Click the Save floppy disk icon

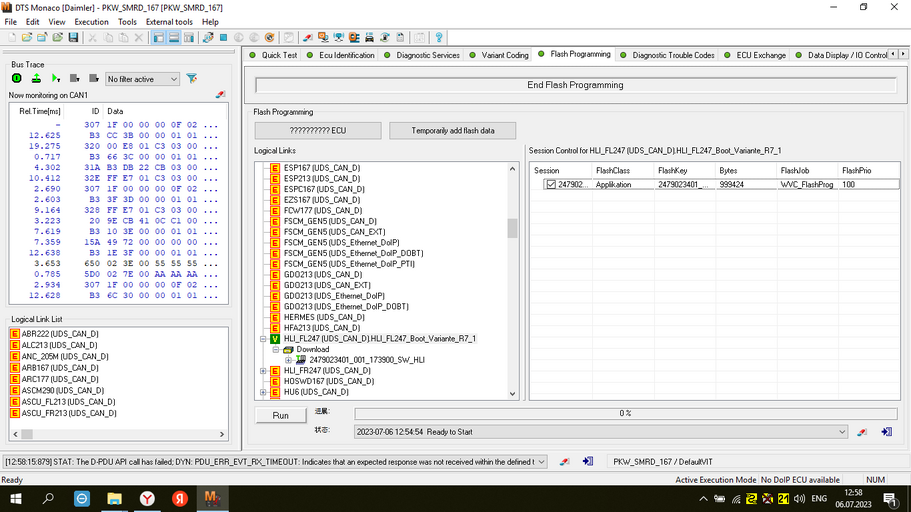73,38
